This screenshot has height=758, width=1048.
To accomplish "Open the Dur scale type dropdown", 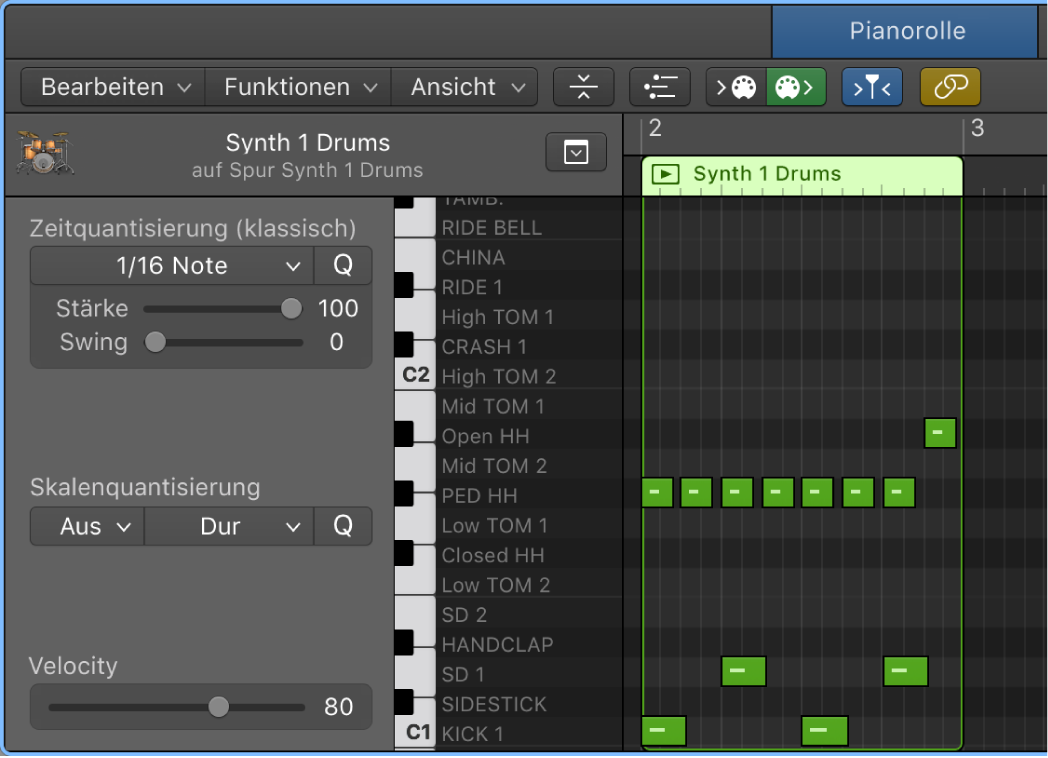I will tap(229, 526).
